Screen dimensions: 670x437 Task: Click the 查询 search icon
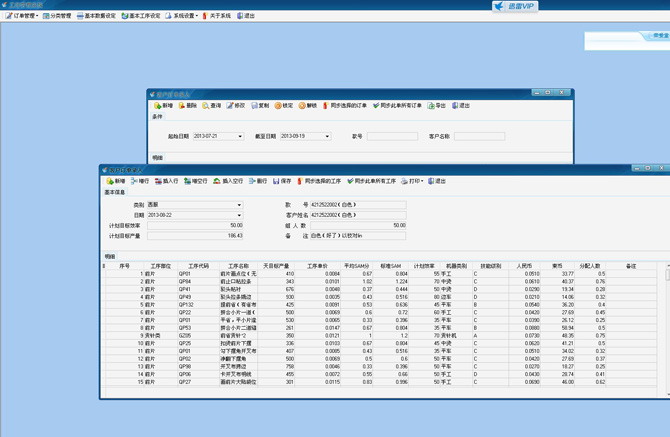coord(206,105)
